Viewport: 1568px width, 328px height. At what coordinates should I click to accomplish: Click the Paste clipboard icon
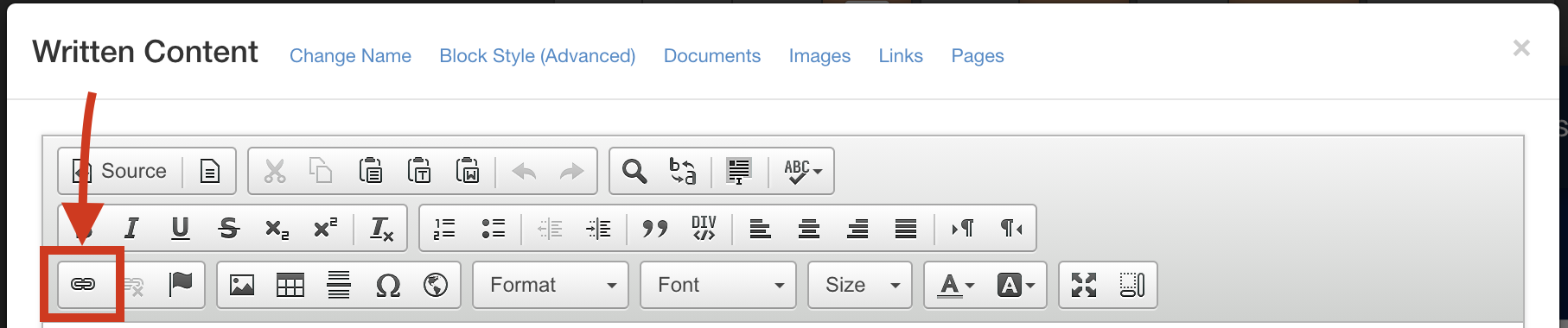371,171
